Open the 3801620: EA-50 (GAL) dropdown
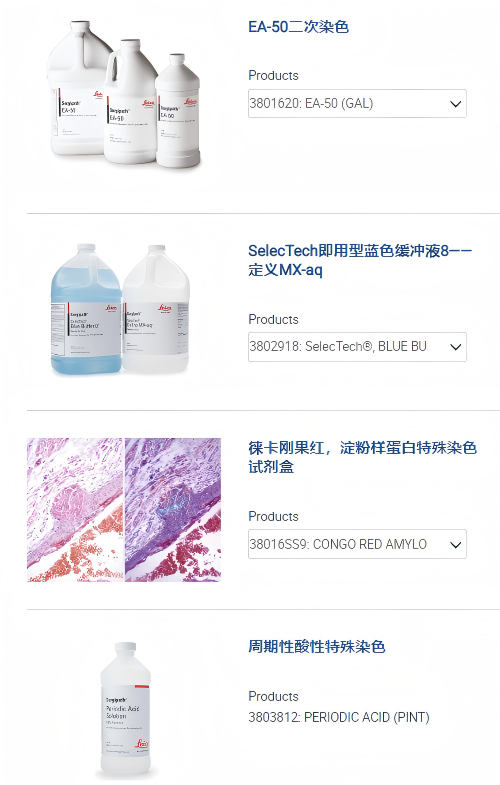This screenshot has height=785, width=500. [x=357, y=104]
